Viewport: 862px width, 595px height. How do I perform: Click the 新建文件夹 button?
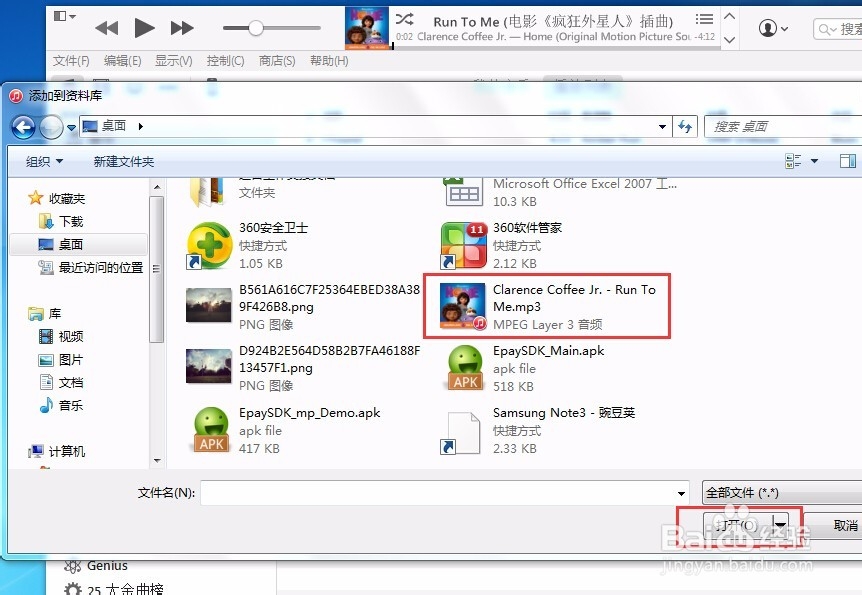point(124,161)
